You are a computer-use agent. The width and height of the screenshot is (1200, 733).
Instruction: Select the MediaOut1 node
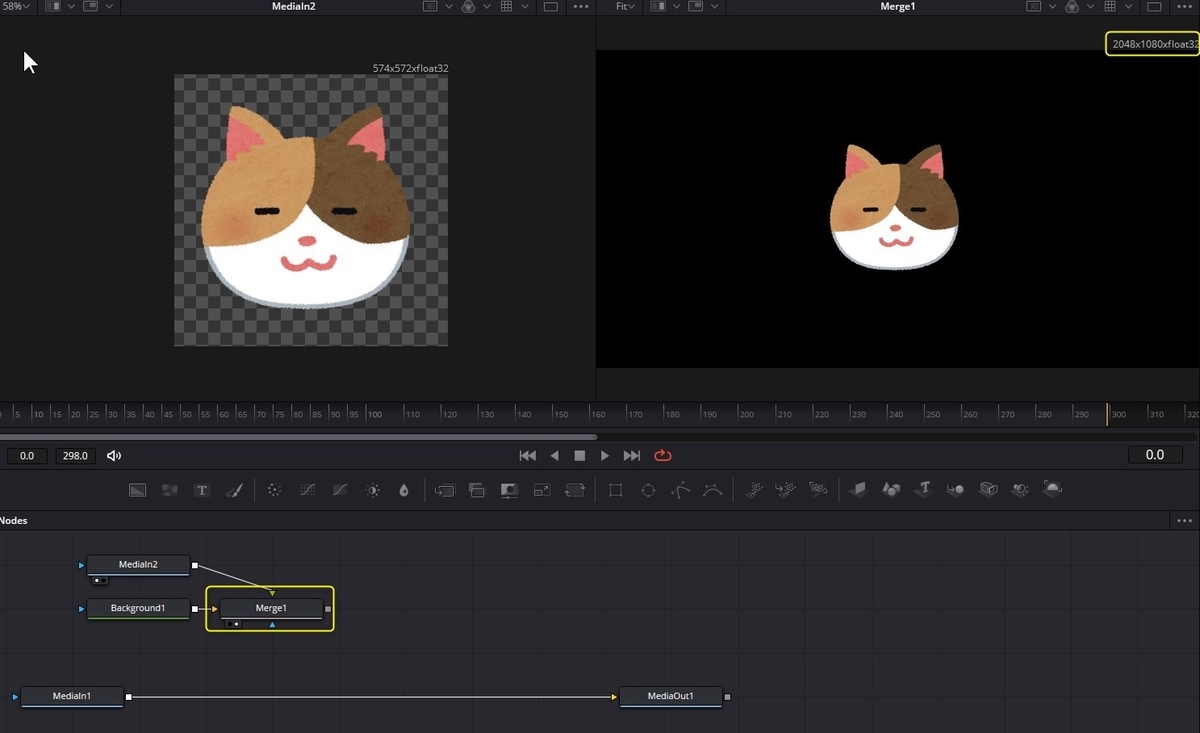click(x=670, y=696)
